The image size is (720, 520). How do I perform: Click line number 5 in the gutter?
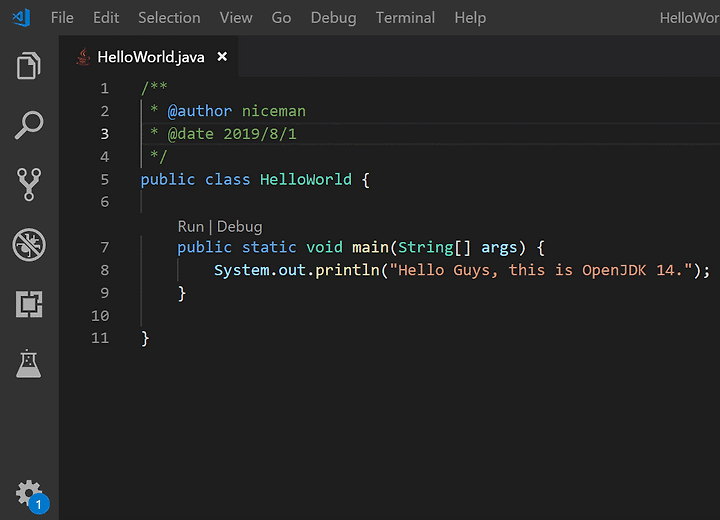coord(105,179)
